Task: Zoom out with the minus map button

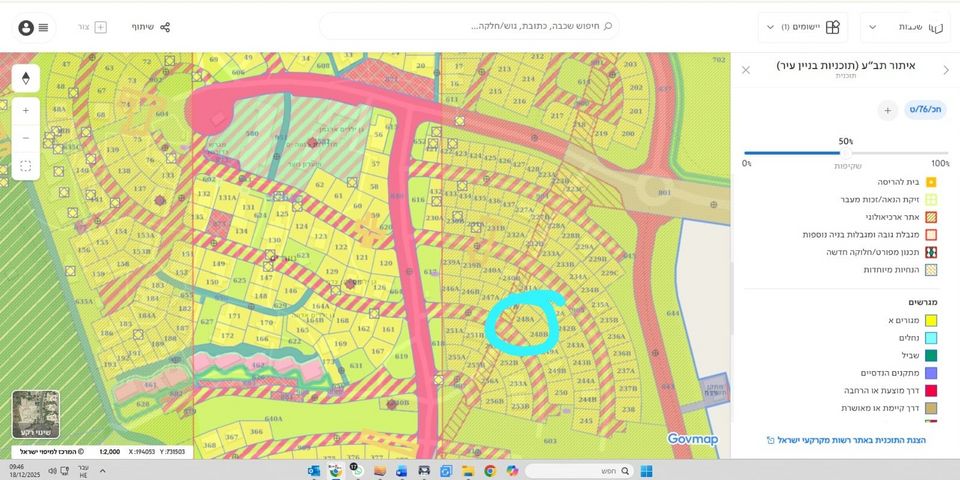Action: click(x=25, y=137)
